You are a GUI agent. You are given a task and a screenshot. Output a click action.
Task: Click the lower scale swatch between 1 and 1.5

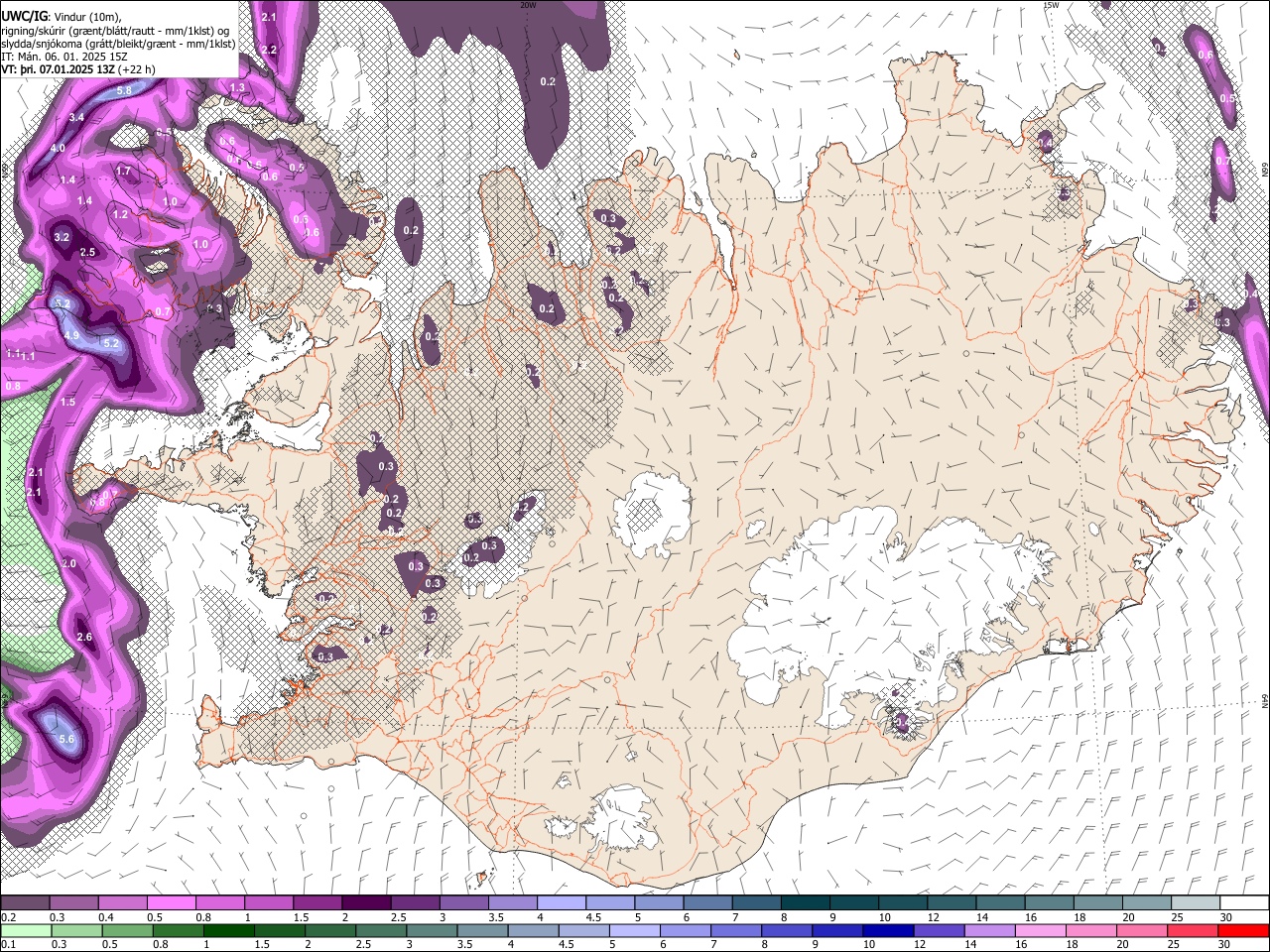click(x=227, y=930)
